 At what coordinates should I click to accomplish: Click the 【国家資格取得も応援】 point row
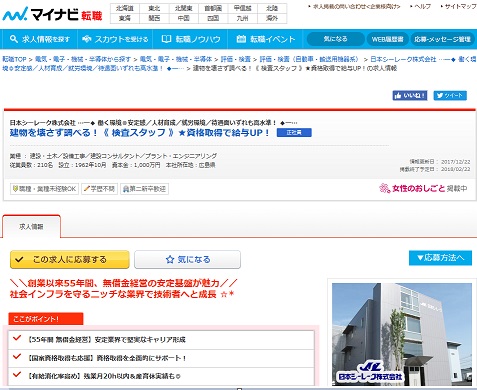161,358
